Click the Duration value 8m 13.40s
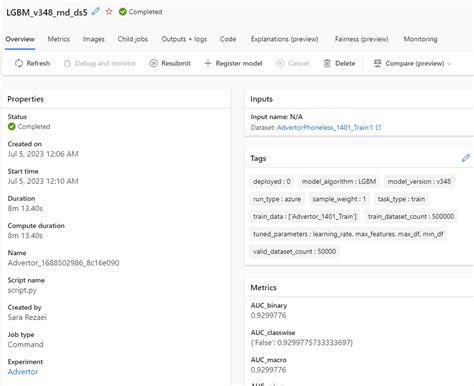474x386 pixels. [x=25, y=208]
